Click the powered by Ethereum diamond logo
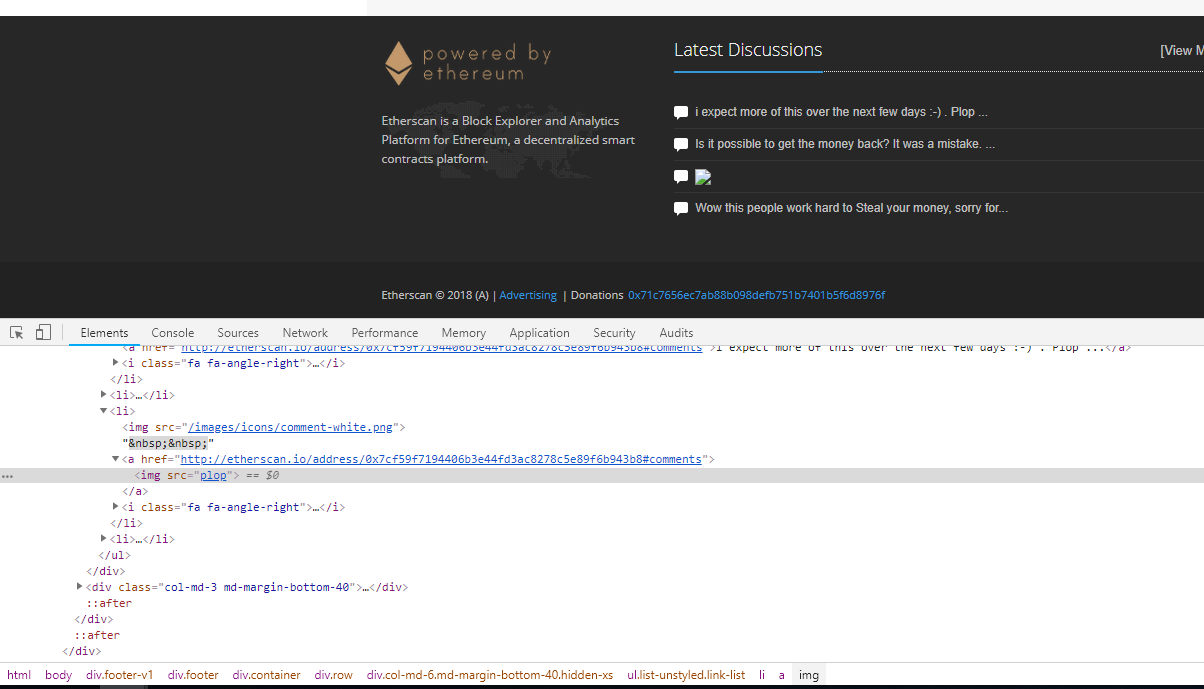This screenshot has height=689, width=1204. point(398,62)
